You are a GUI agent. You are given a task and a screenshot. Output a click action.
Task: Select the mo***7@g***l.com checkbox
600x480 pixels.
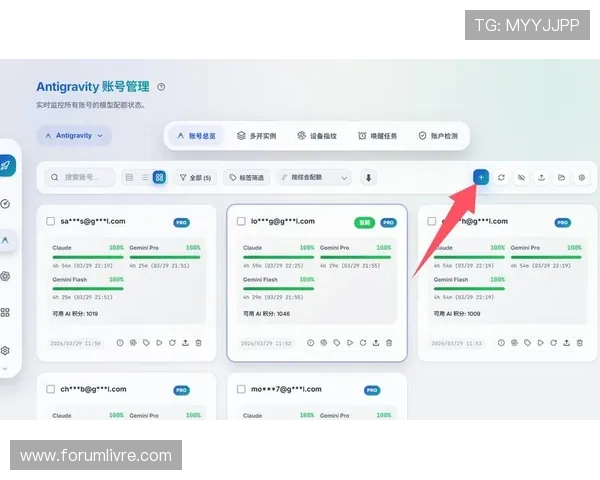coord(241,389)
